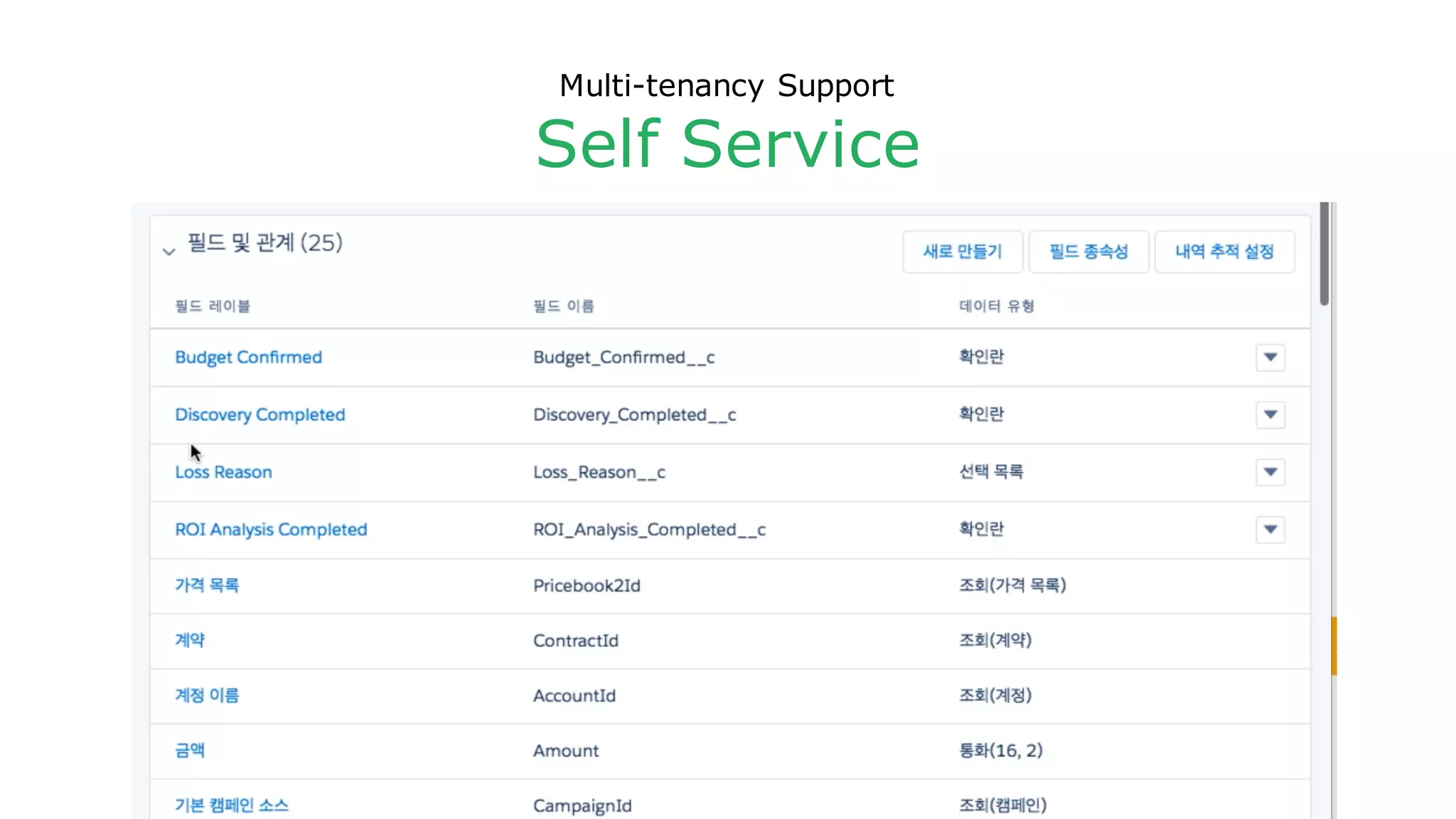Click the vertical scrollbar thumb
This screenshot has height=819, width=1456.
pyautogui.click(x=1324, y=254)
